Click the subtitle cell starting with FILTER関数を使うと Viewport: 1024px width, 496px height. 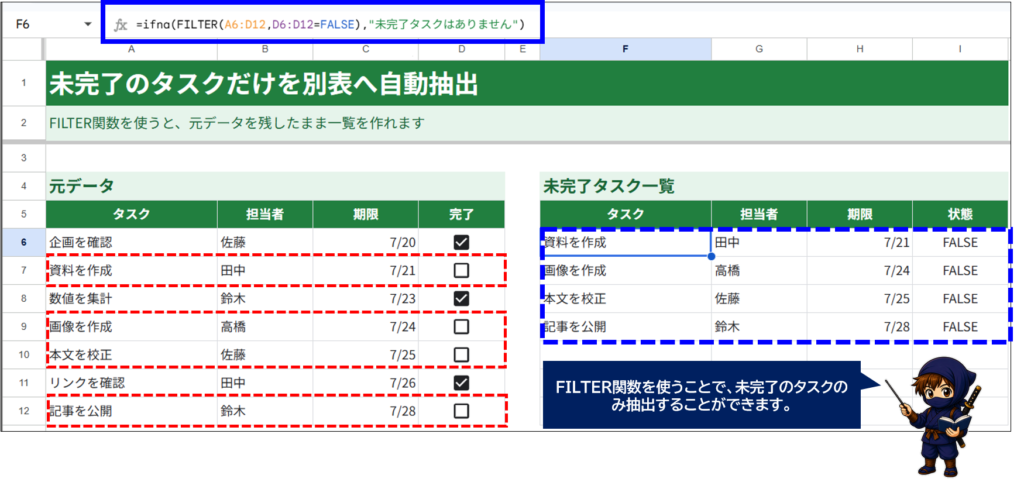[x=527, y=123]
